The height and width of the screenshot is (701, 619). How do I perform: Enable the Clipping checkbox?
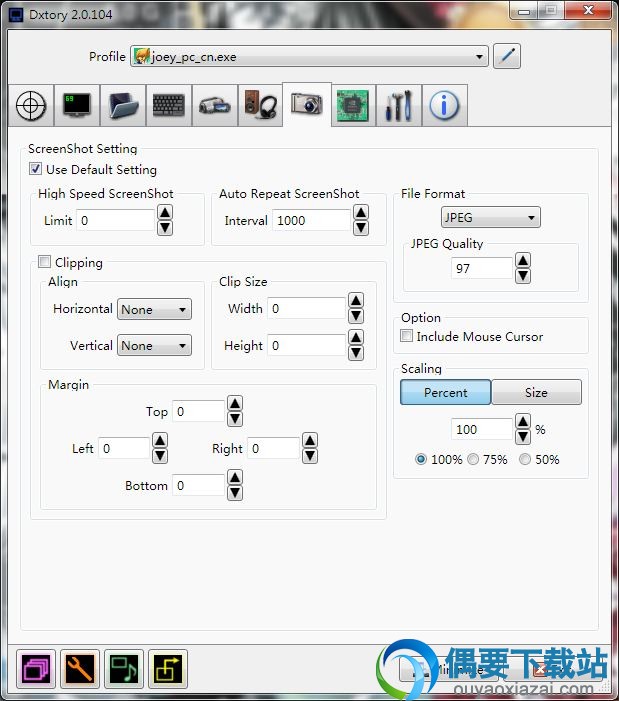coord(44,262)
